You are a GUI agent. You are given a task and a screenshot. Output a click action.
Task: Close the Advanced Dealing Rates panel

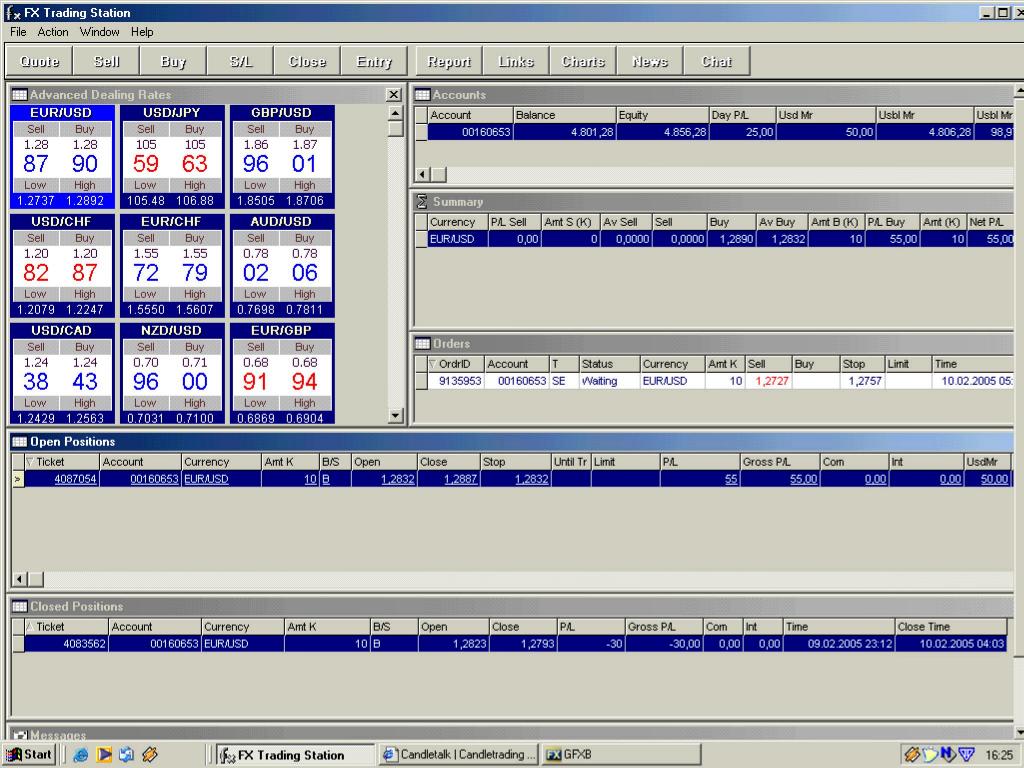[393, 95]
